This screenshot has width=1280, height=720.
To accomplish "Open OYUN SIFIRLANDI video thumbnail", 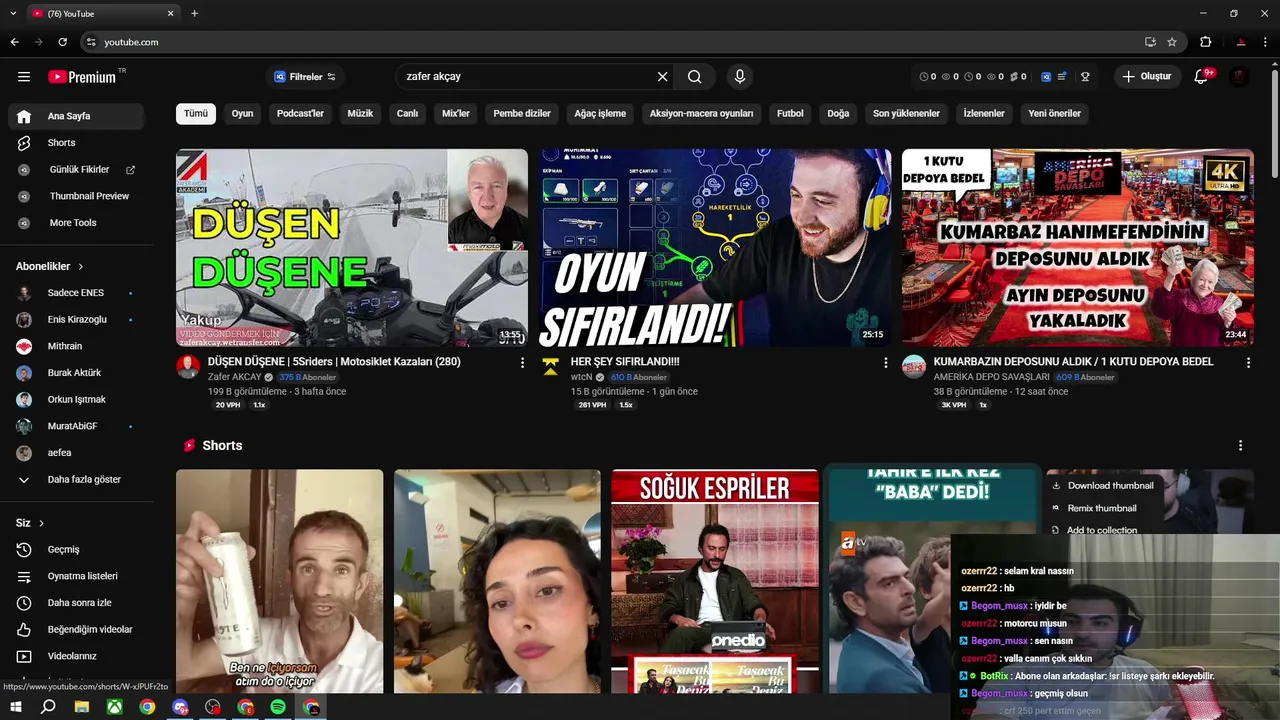I will (x=716, y=247).
